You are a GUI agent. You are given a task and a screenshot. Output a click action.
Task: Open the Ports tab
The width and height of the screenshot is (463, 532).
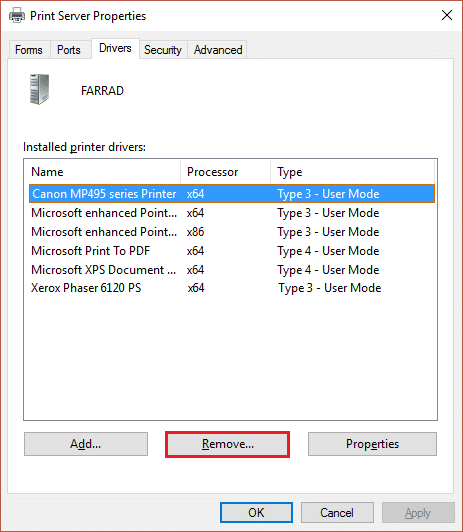point(69,50)
